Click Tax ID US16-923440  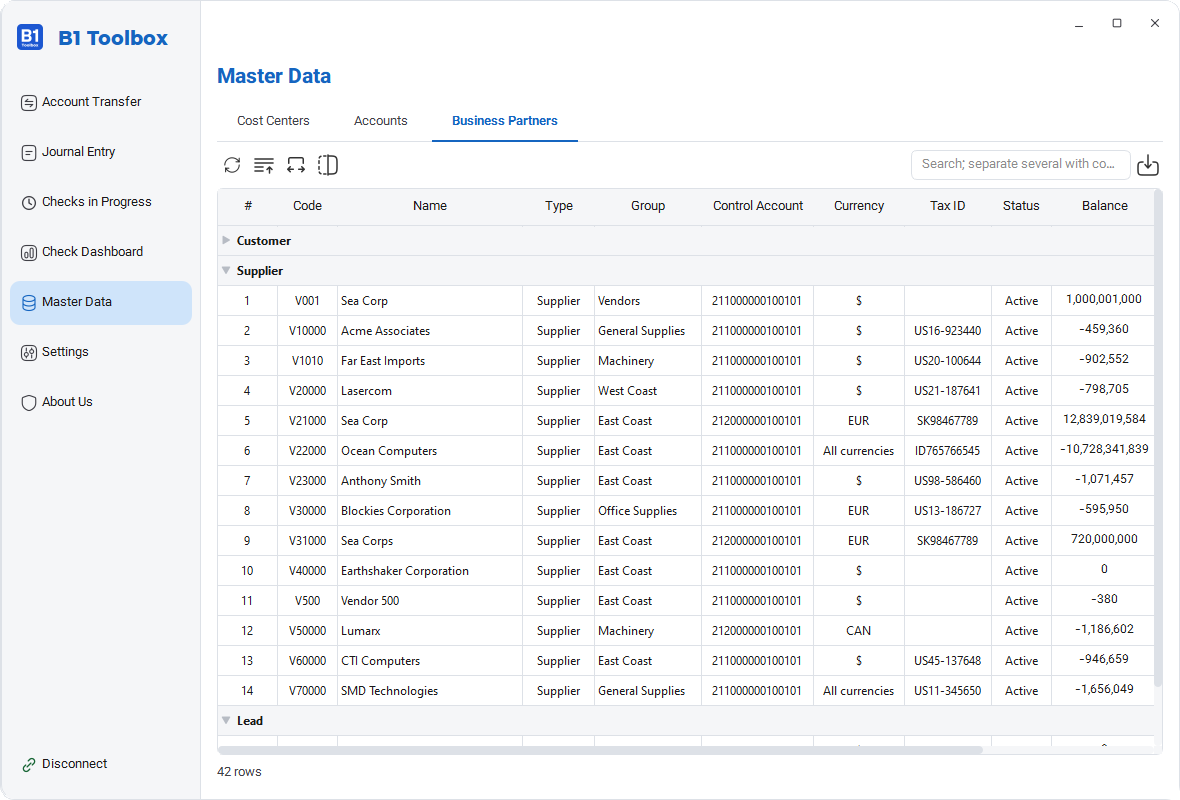tap(947, 330)
